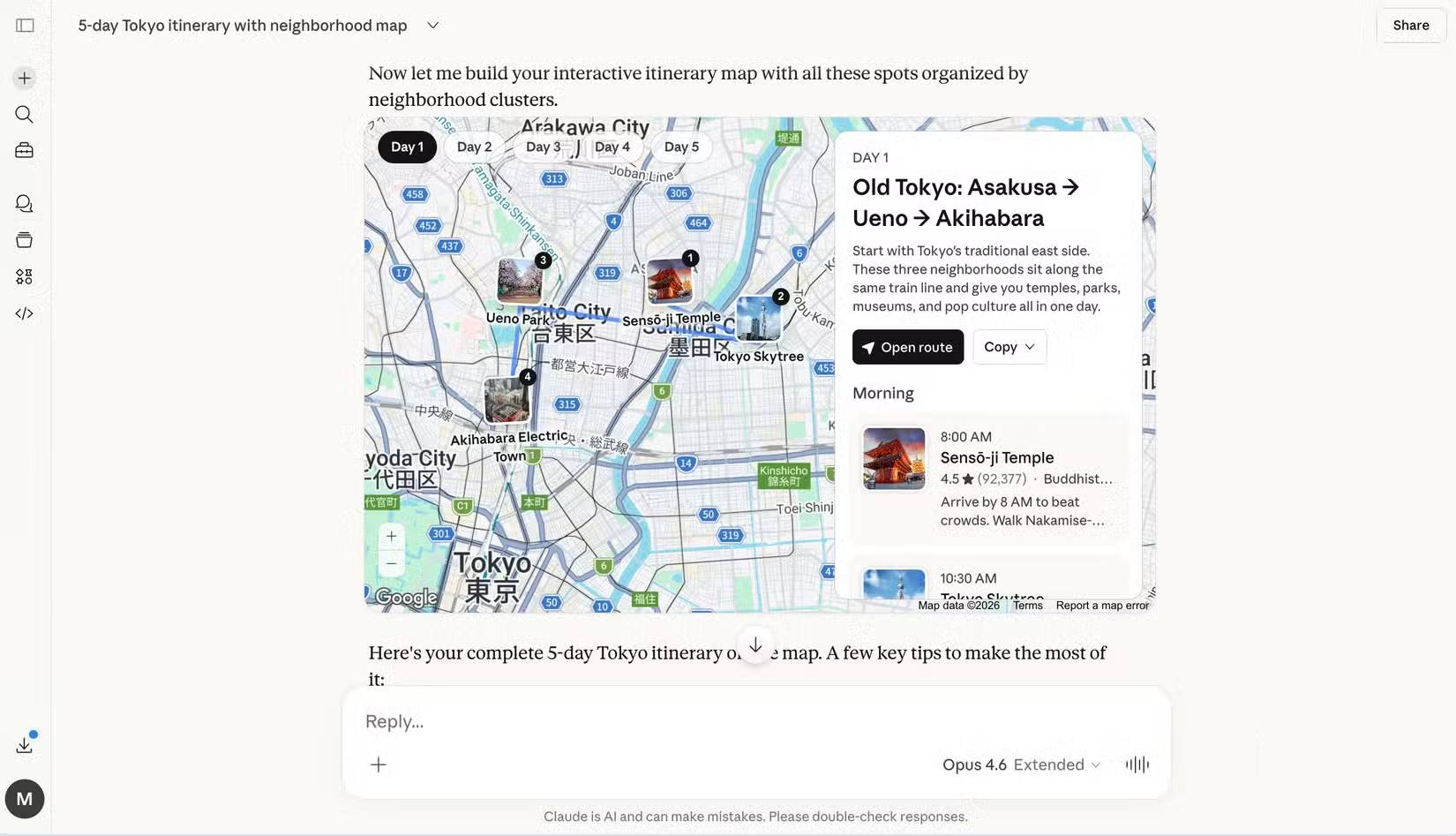
Task: Click the 'Old Tokyo: Asakusa' heading
Action: pos(965,203)
